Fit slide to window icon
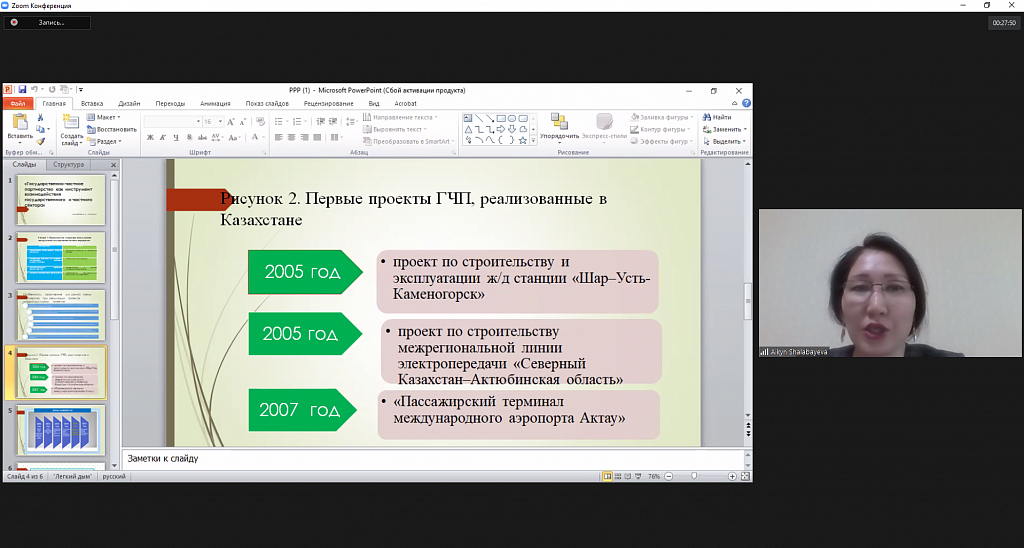Viewport: 1024px width, 548px height. pos(745,477)
